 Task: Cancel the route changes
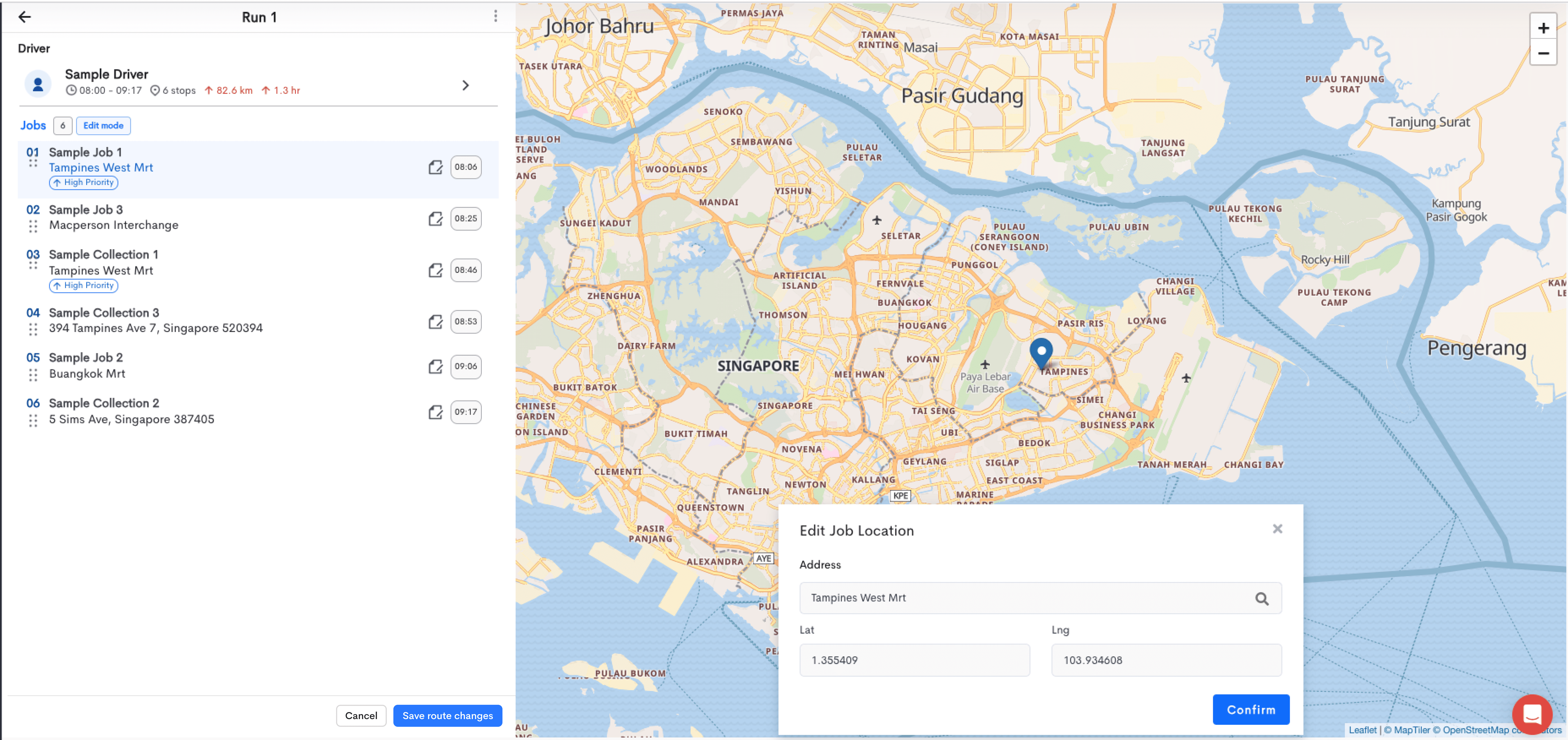tap(361, 716)
